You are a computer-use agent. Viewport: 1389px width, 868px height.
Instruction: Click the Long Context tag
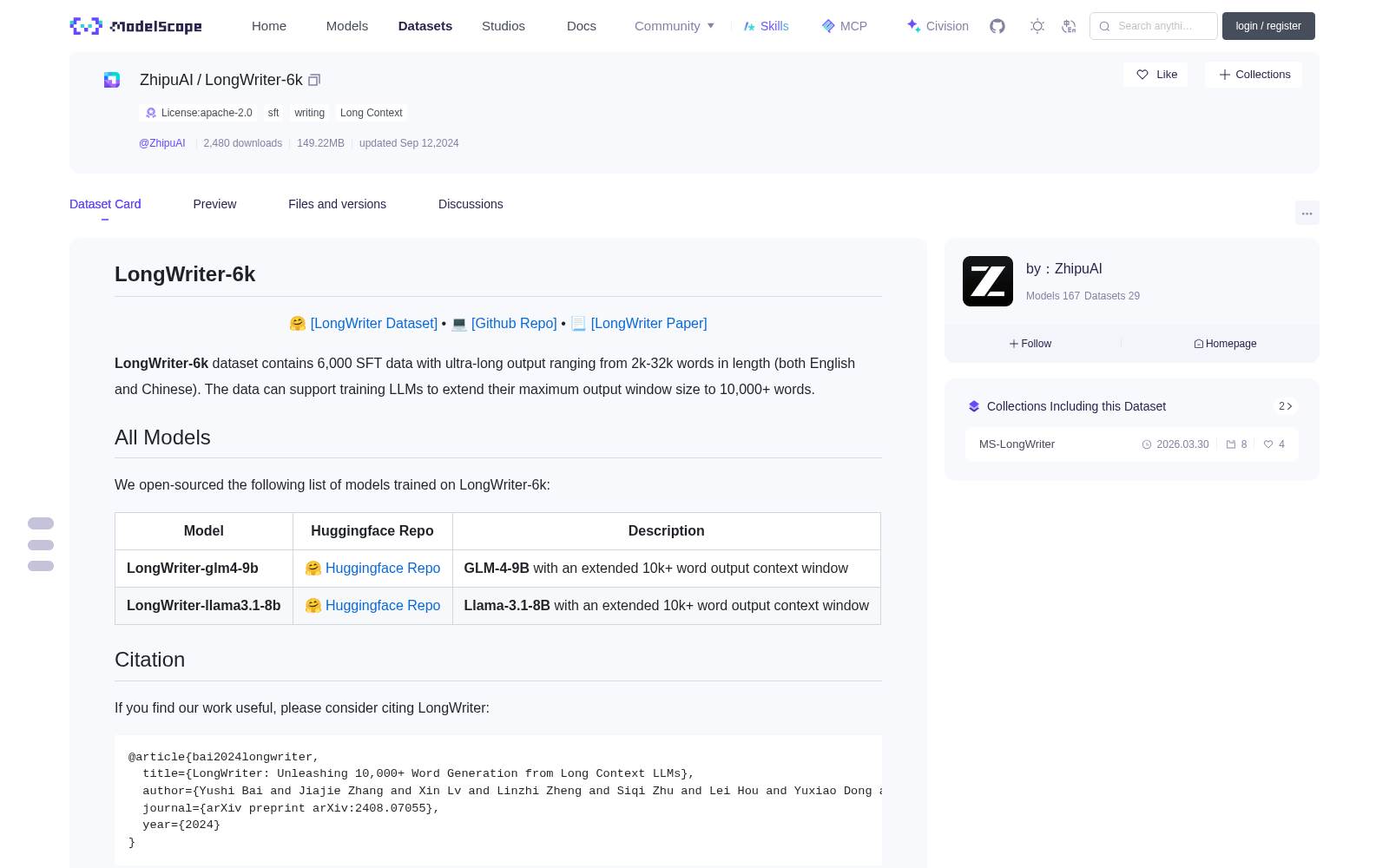pyautogui.click(x=372, y=113)
